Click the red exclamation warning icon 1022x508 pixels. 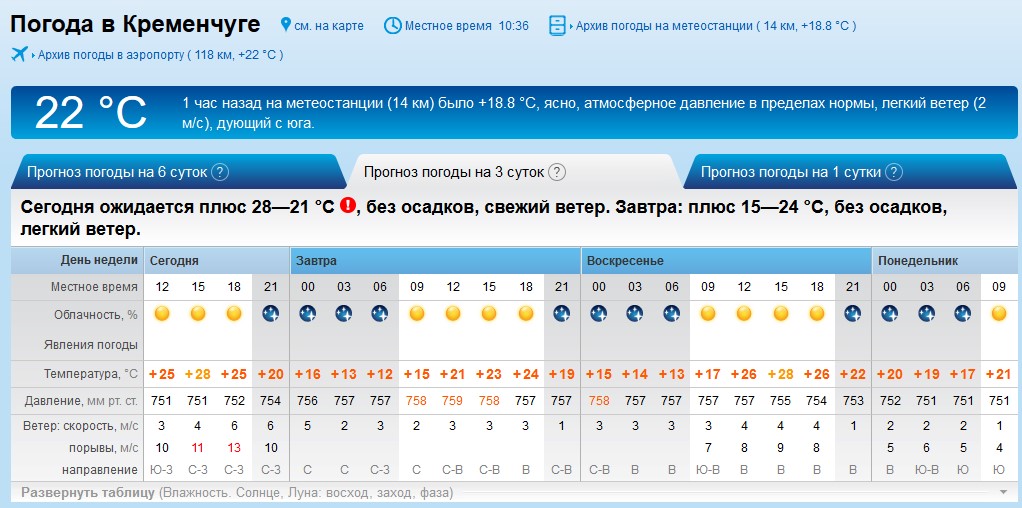point(347,206)
